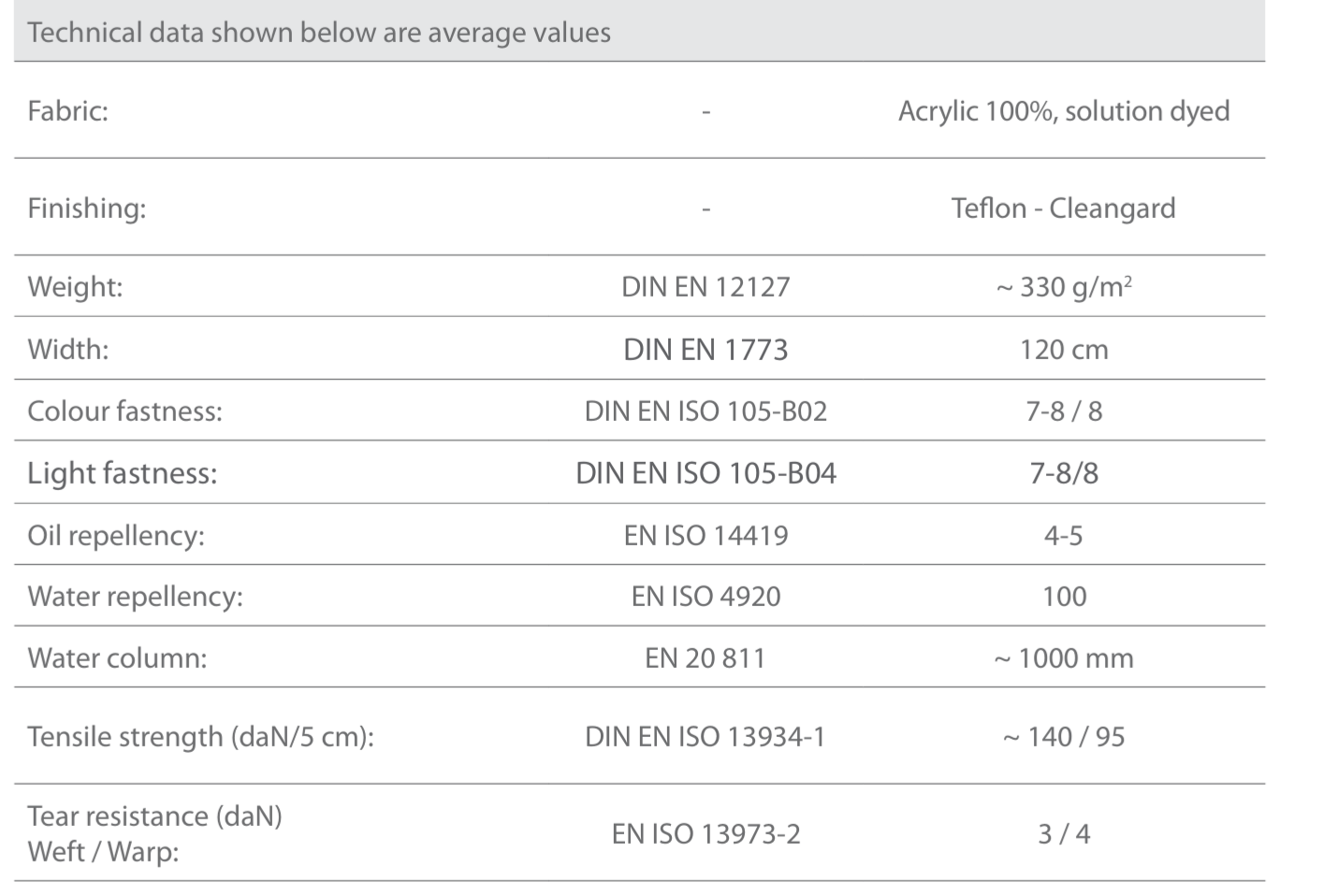Click the 'Colour fastness:' label

(x=125, y=412)
